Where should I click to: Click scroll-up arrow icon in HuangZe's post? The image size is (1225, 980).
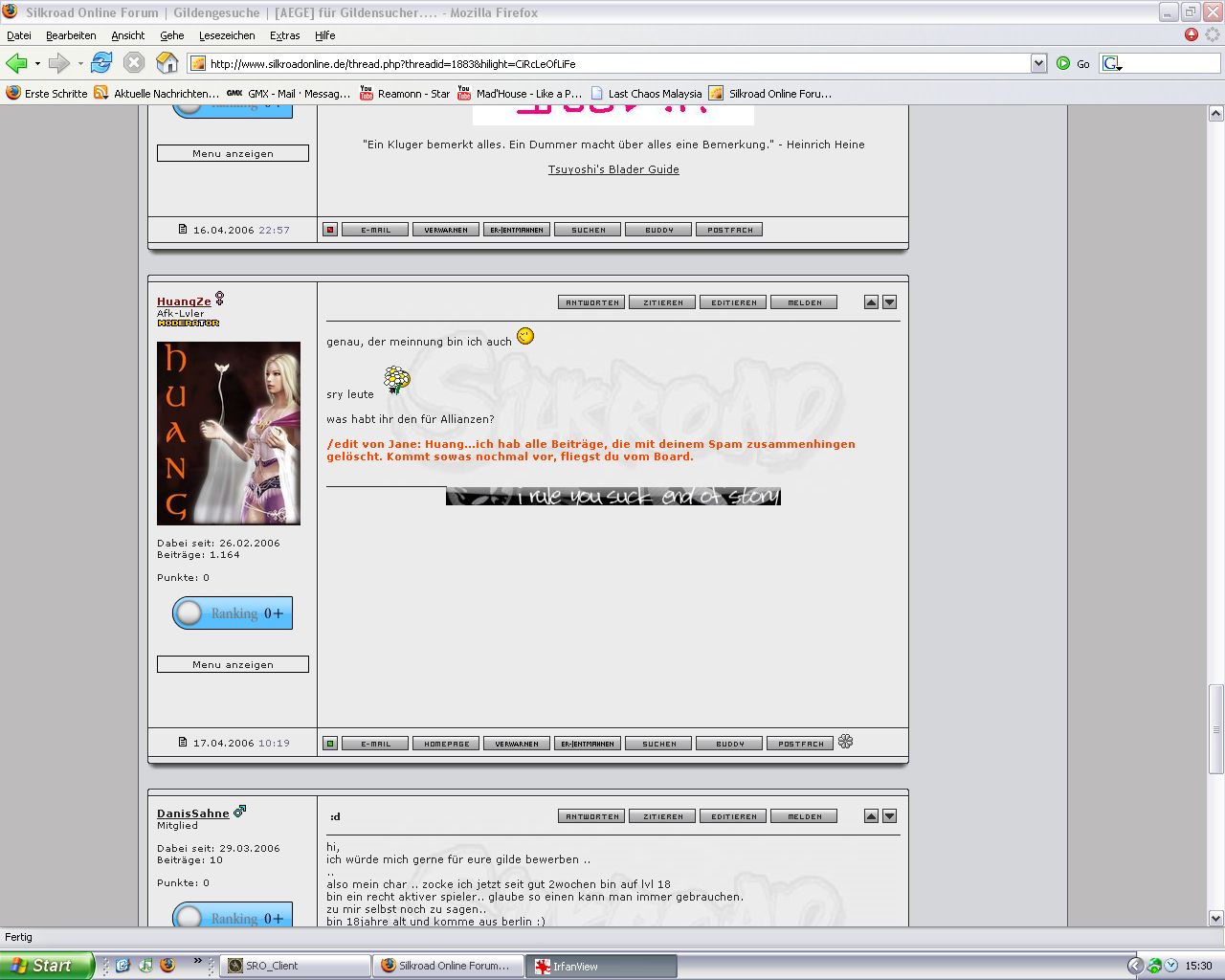[871, 302]
